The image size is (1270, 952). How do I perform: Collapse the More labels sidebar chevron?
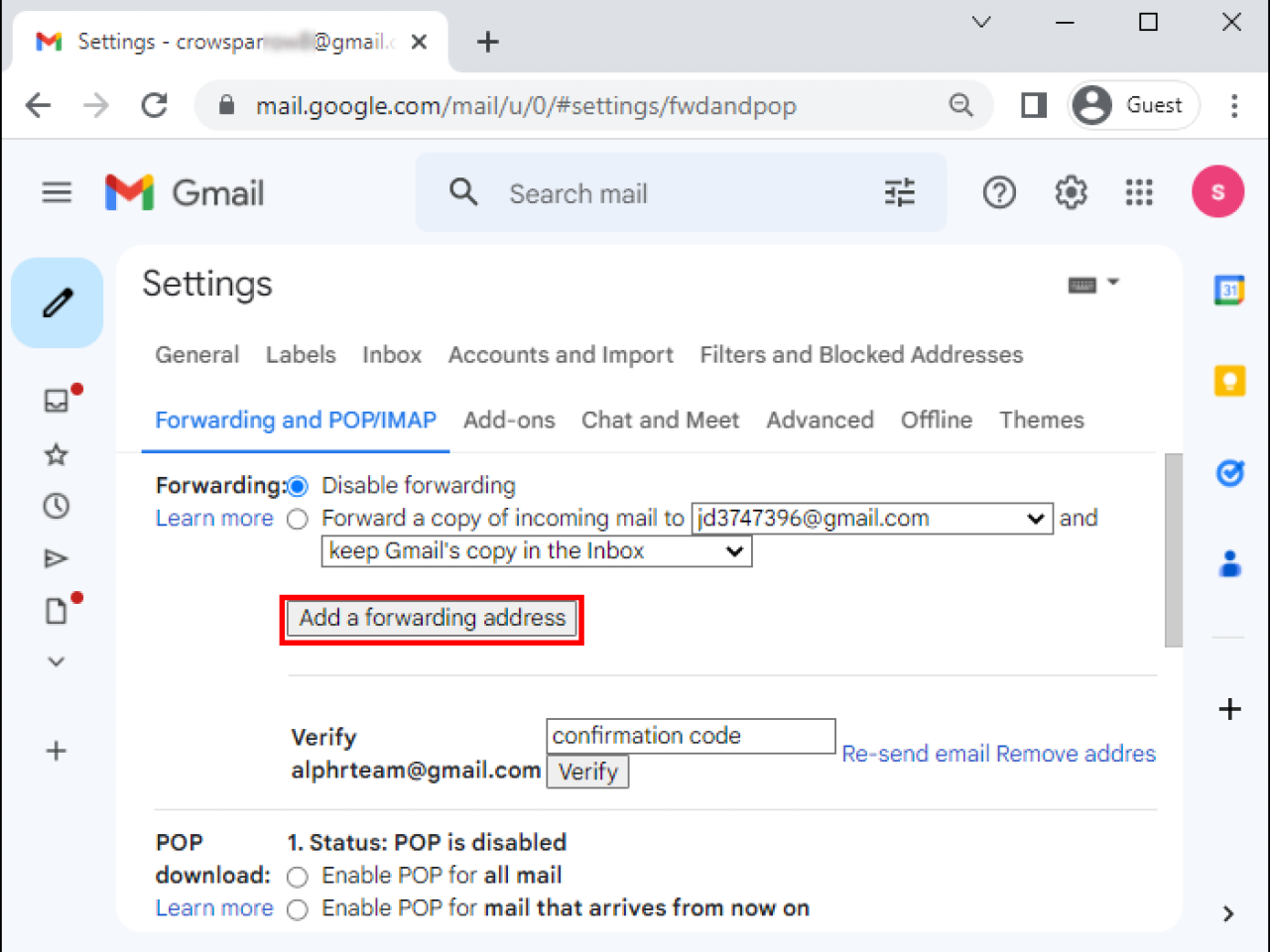pos(57,661)
